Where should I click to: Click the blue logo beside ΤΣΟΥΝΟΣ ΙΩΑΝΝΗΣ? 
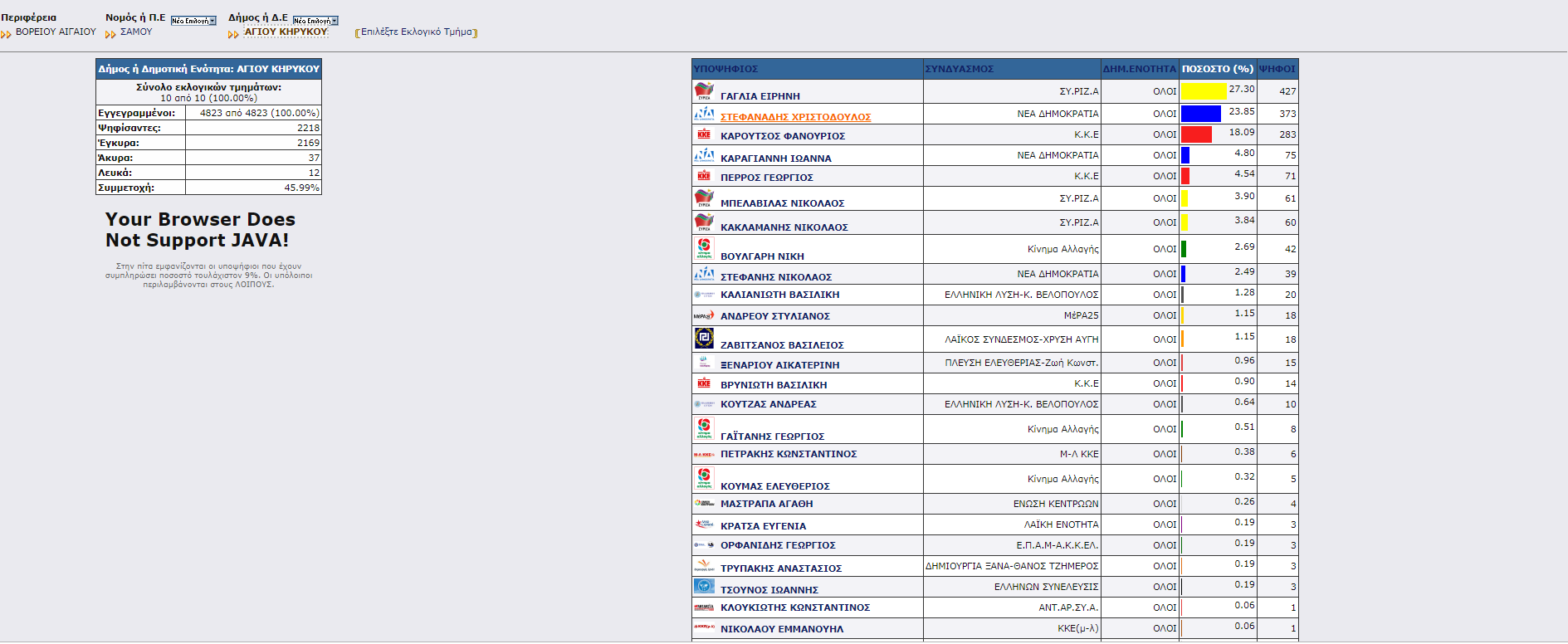pos(704,586)
